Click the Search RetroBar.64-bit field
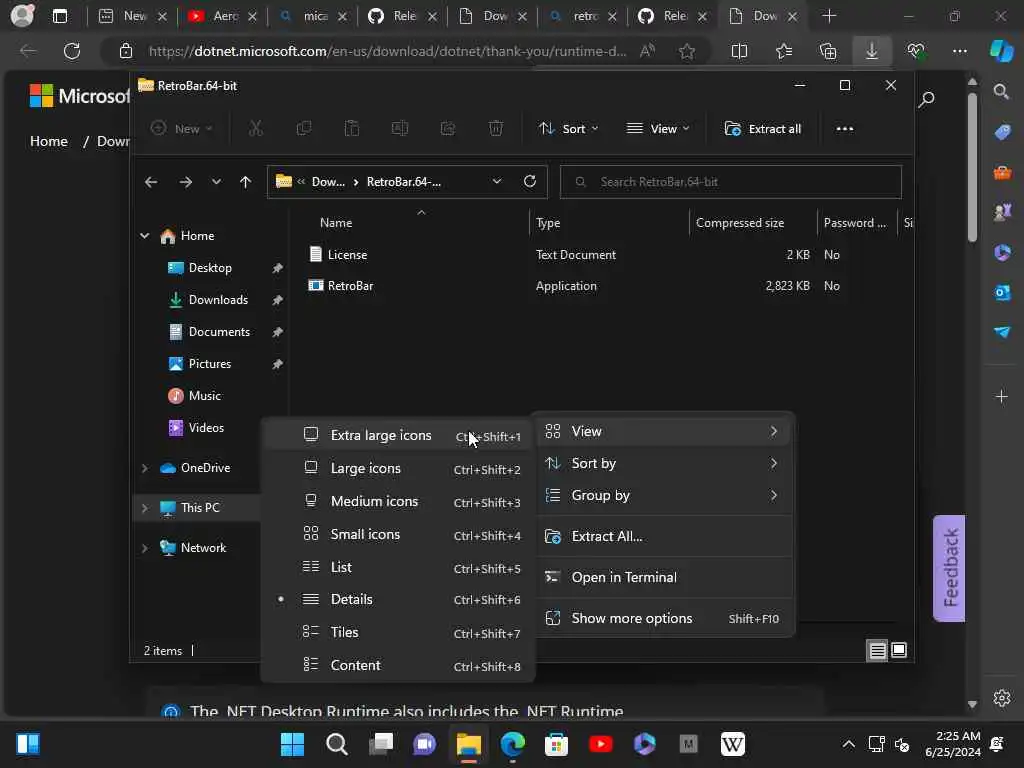 coord(731,182)
